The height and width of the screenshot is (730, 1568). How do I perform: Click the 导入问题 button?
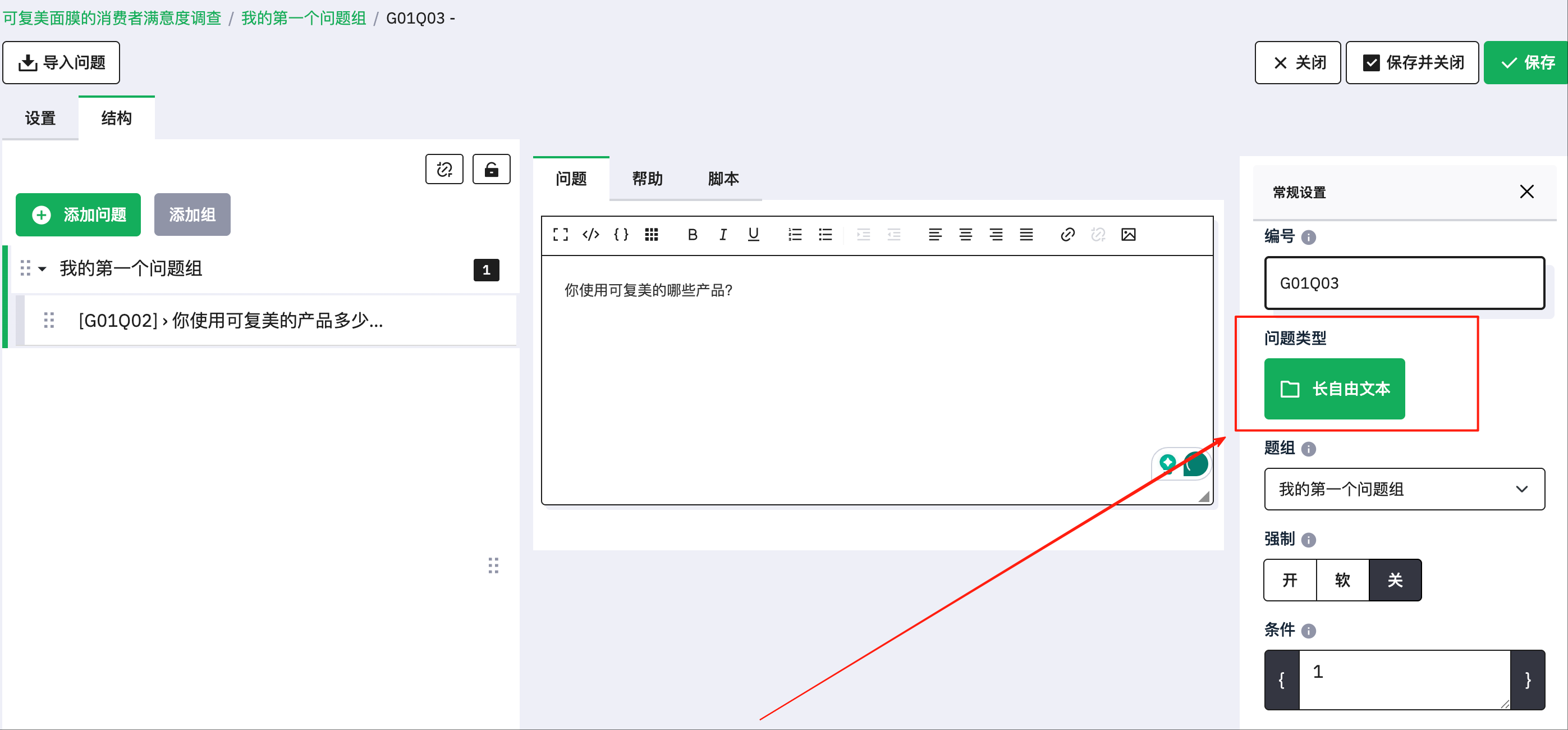[x=61, y=62]
